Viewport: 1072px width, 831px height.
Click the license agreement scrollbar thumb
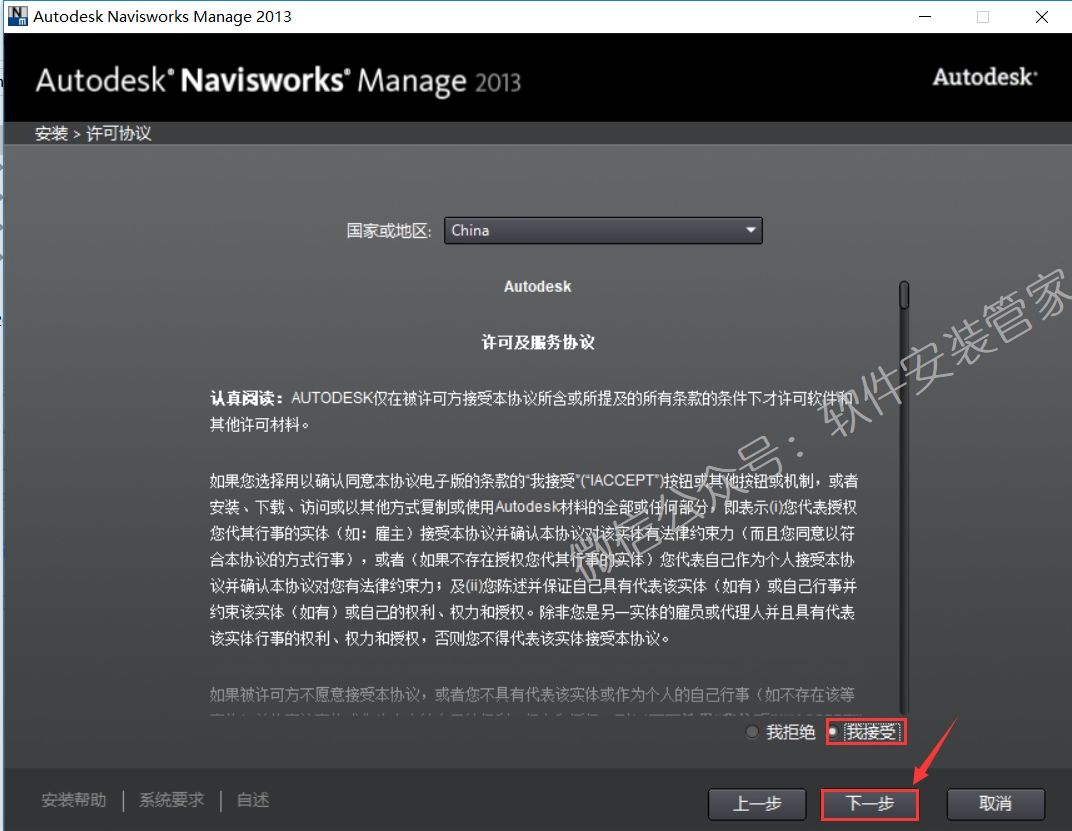coord(904,295)
